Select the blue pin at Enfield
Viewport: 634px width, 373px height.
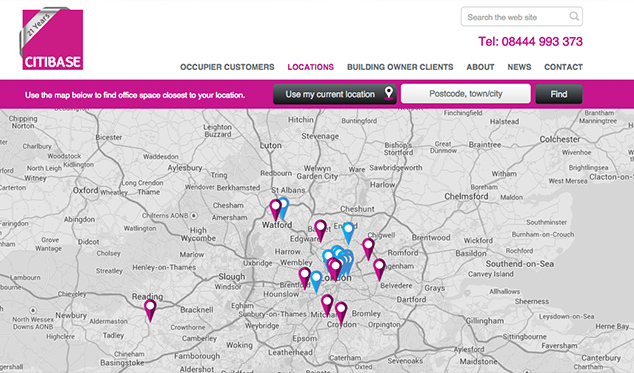pyautogui.click(x=348, y=233)
